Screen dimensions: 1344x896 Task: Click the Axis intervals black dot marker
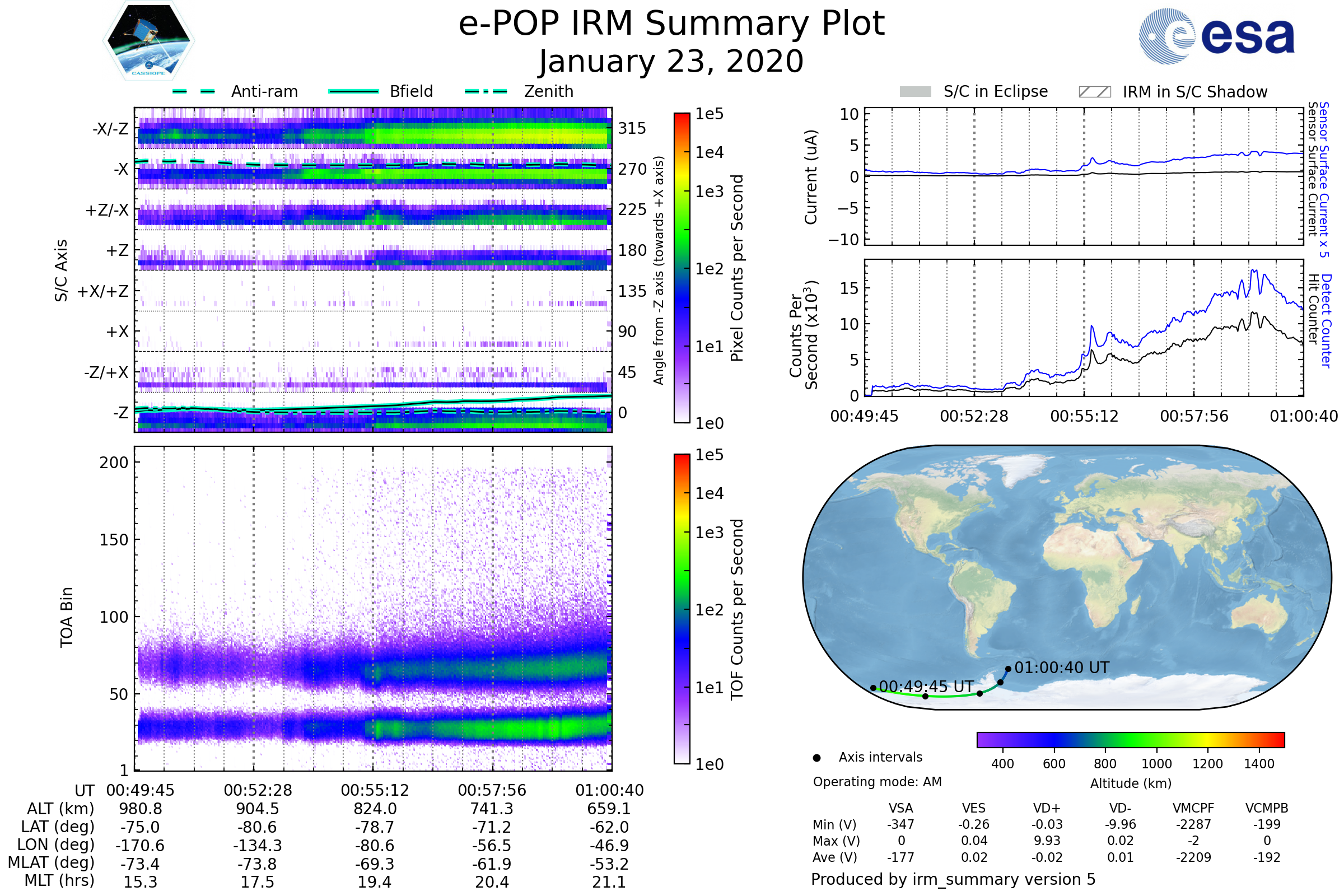816,758
